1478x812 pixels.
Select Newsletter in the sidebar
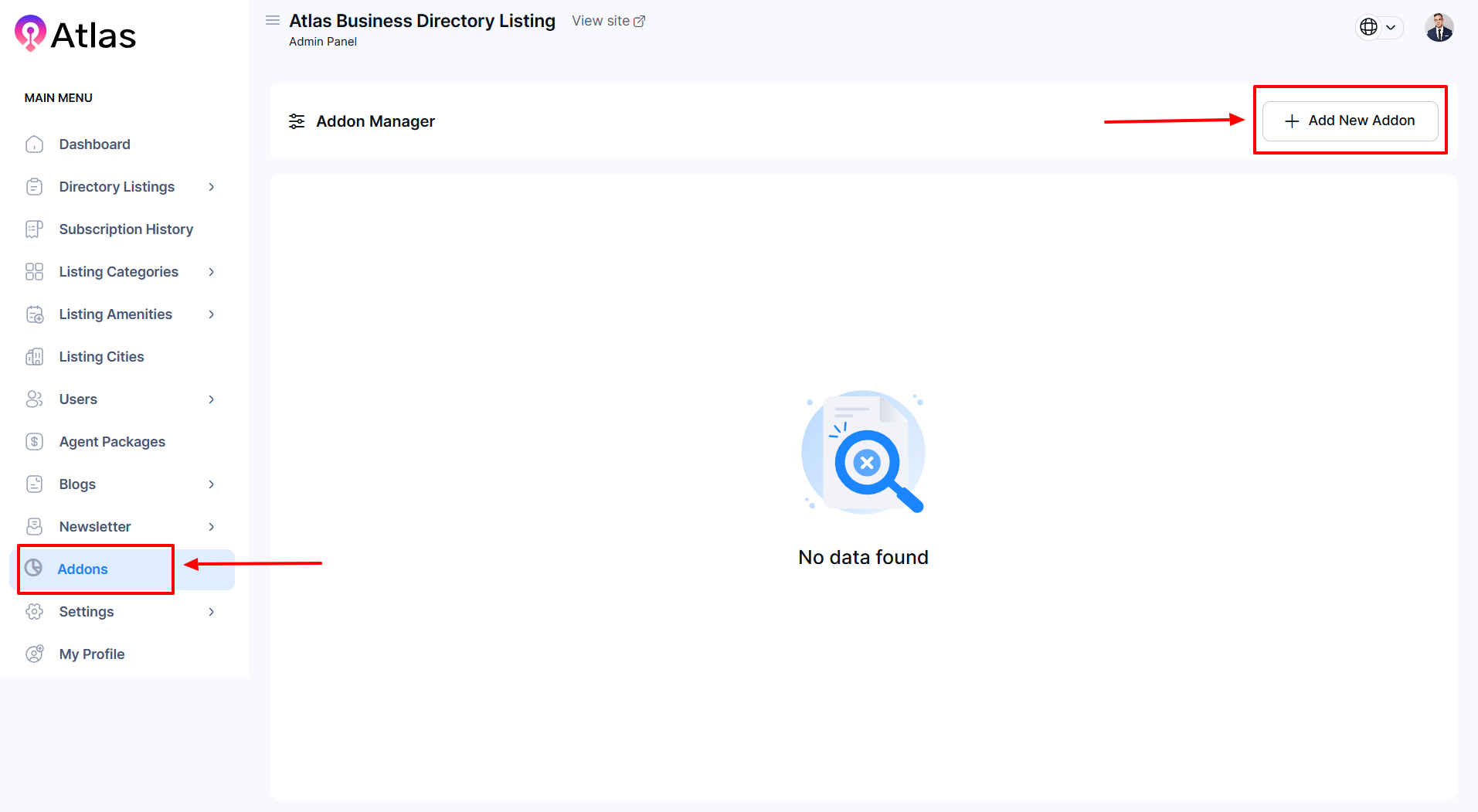95,527
